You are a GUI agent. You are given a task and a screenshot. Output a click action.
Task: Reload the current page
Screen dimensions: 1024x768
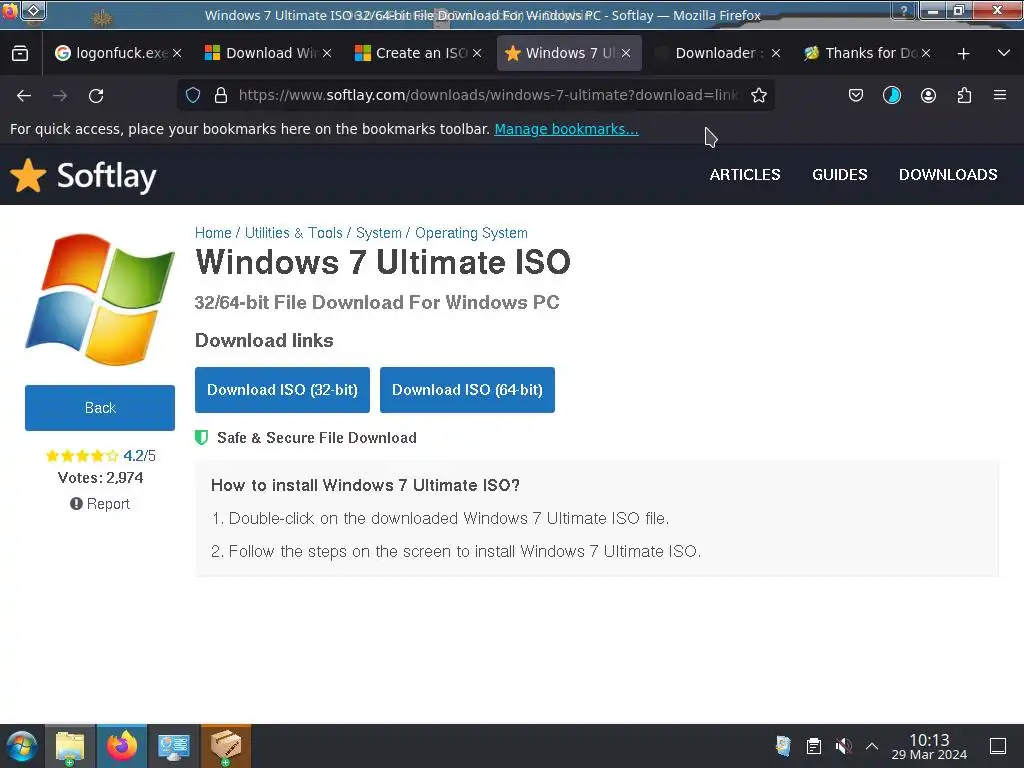(x=96, y=95)
